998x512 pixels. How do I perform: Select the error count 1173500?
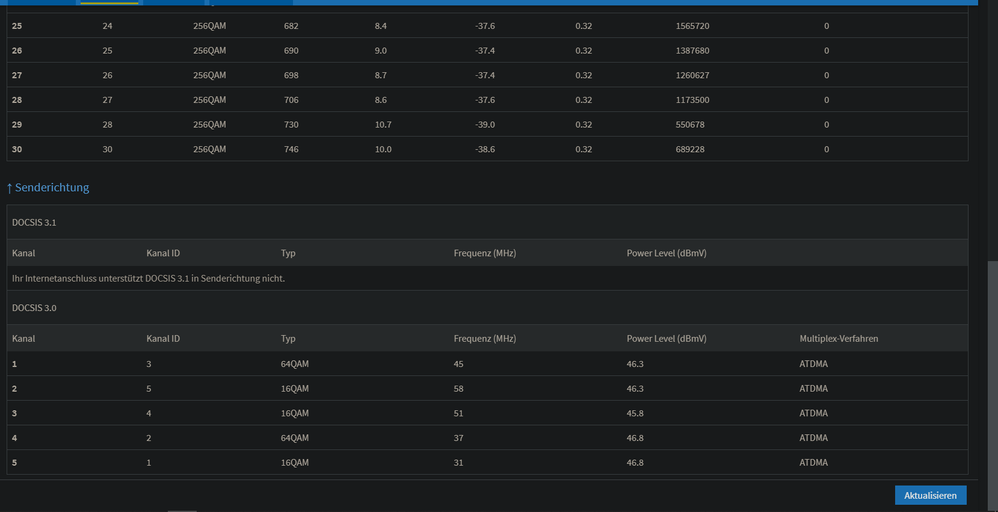pyautogui.click(x=692, y=100)
